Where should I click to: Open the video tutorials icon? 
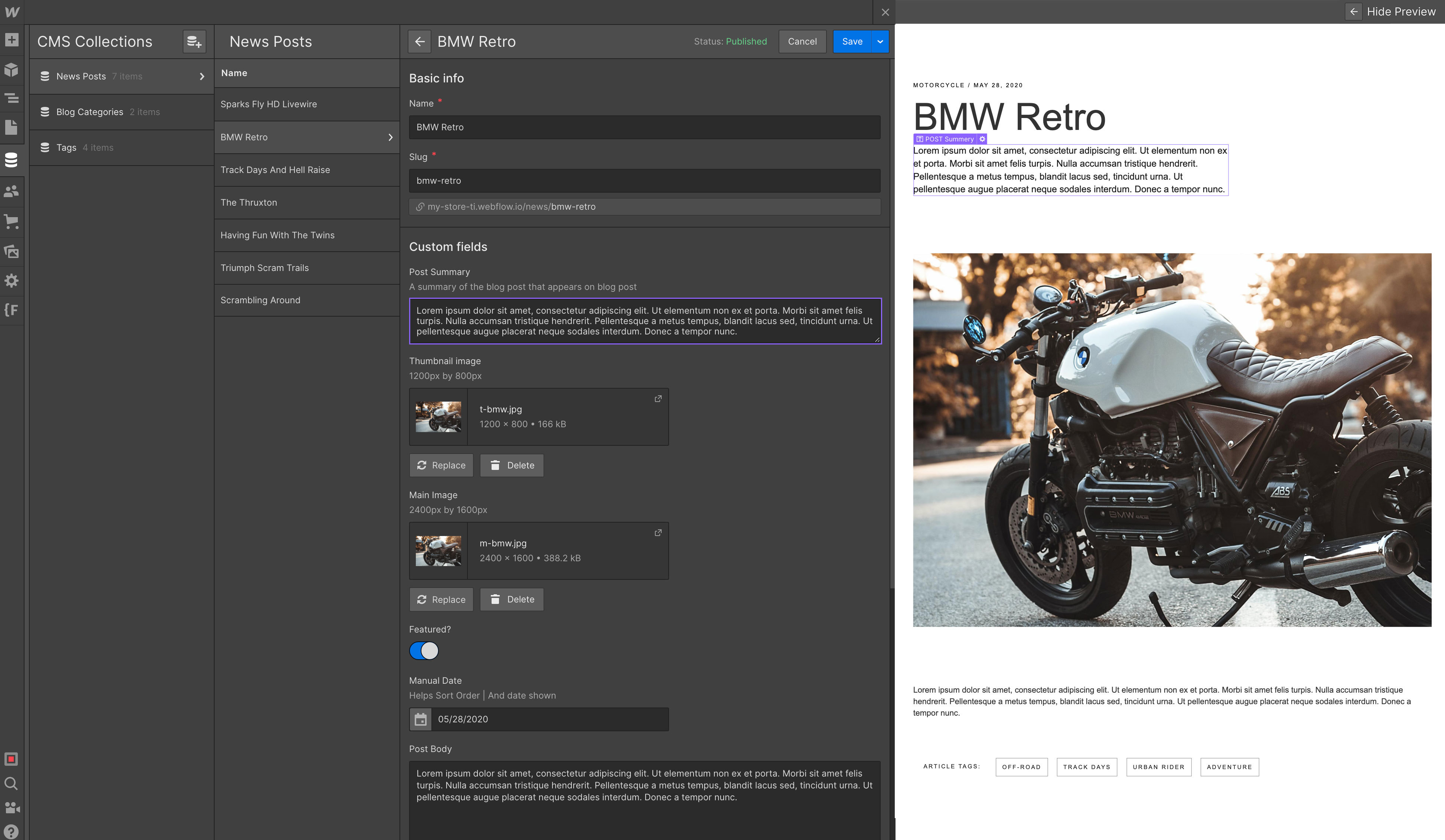[12, 807]
